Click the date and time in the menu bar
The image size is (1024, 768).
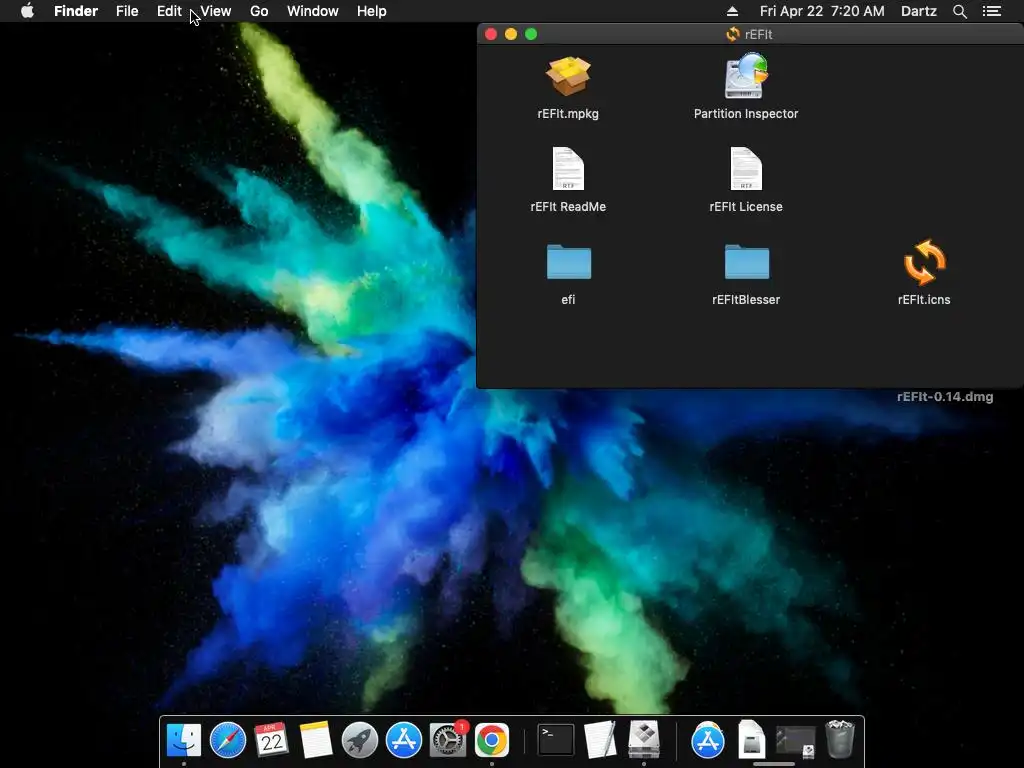(822, 11)
